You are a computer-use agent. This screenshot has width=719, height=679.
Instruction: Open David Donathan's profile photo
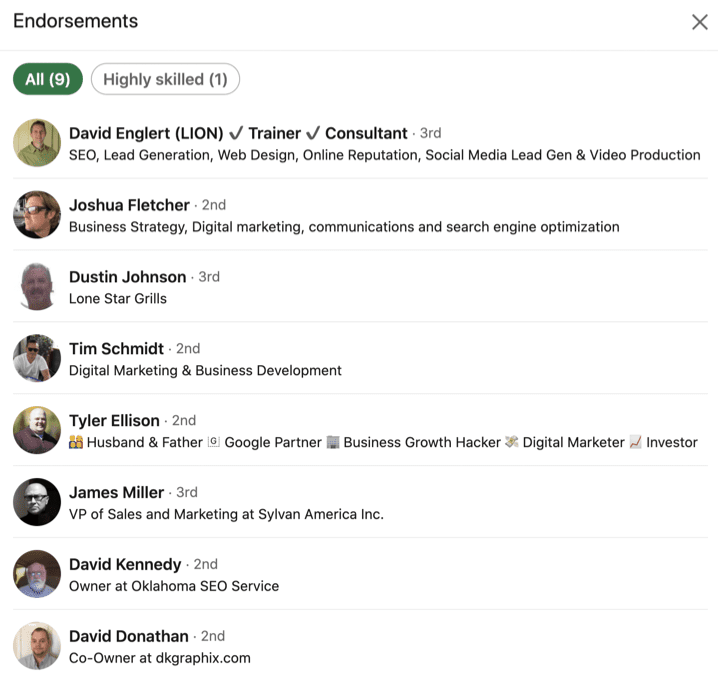37,646
